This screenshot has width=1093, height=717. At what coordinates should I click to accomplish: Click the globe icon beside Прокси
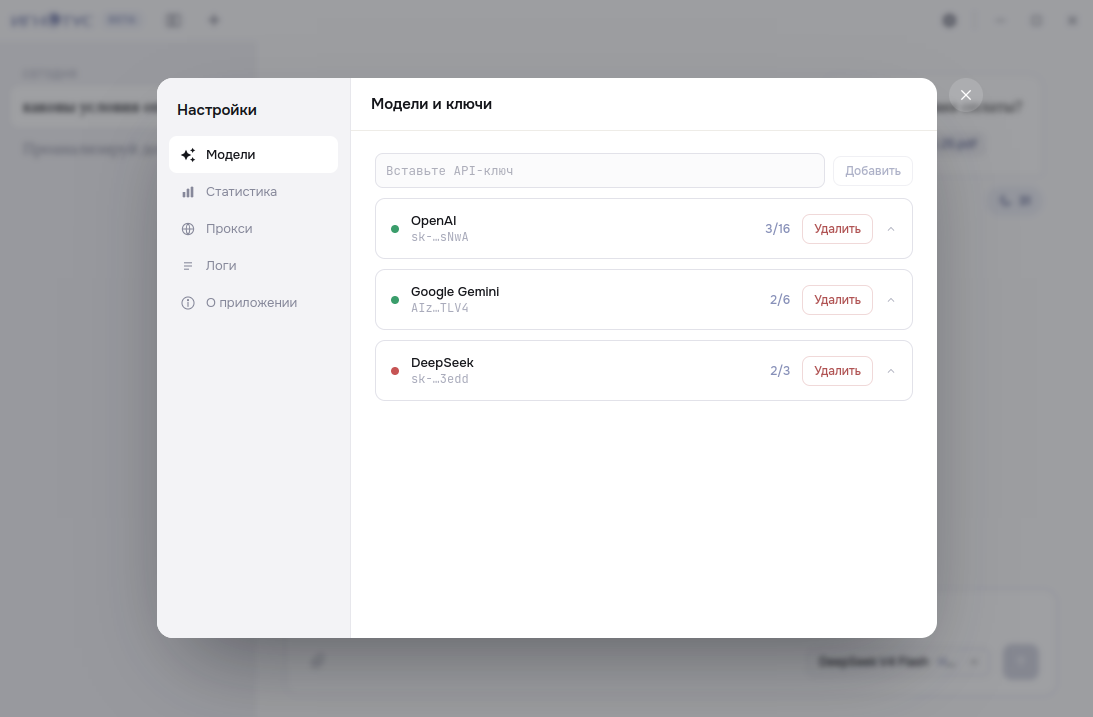click(x=188, y=229)
